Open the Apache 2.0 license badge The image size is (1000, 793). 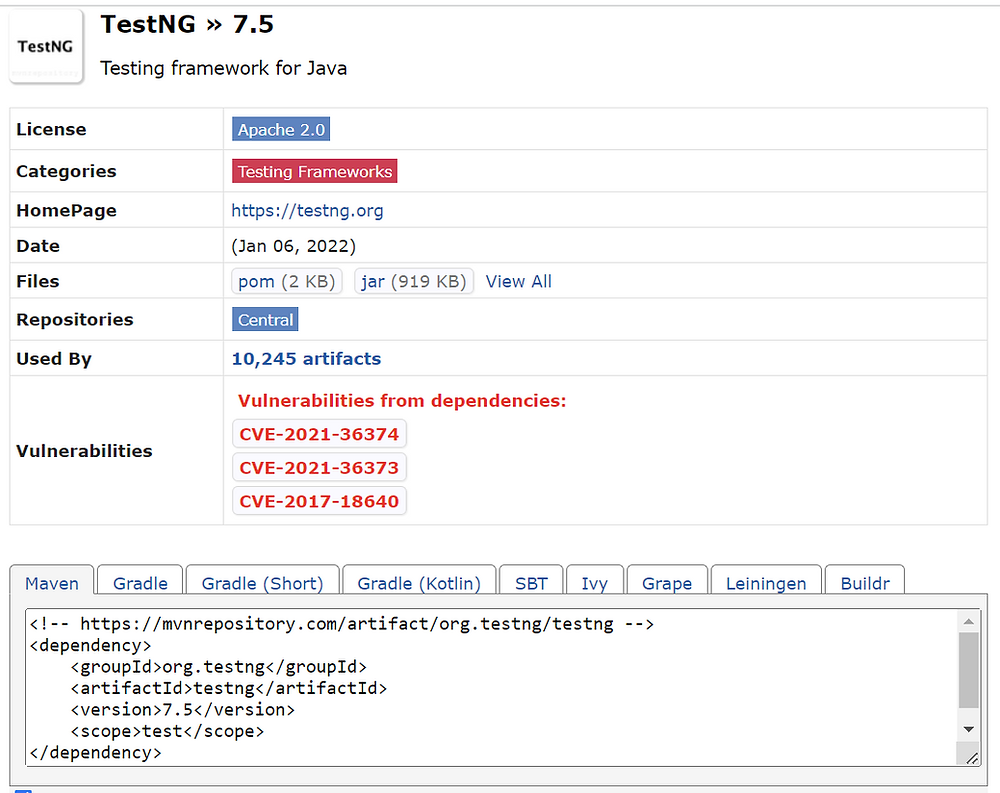coord(281,130)
